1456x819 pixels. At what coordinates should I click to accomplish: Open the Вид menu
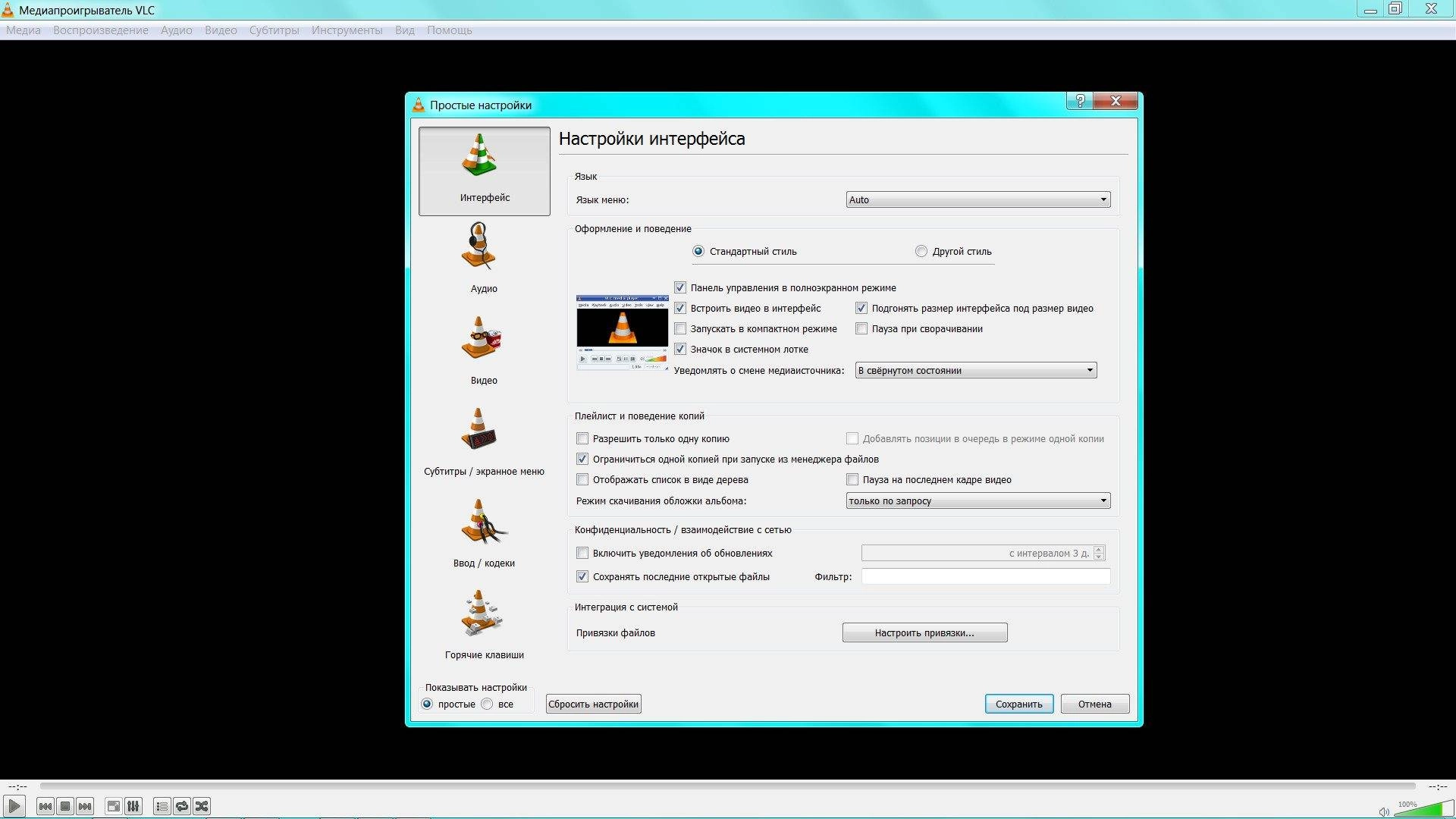[405, 30]
